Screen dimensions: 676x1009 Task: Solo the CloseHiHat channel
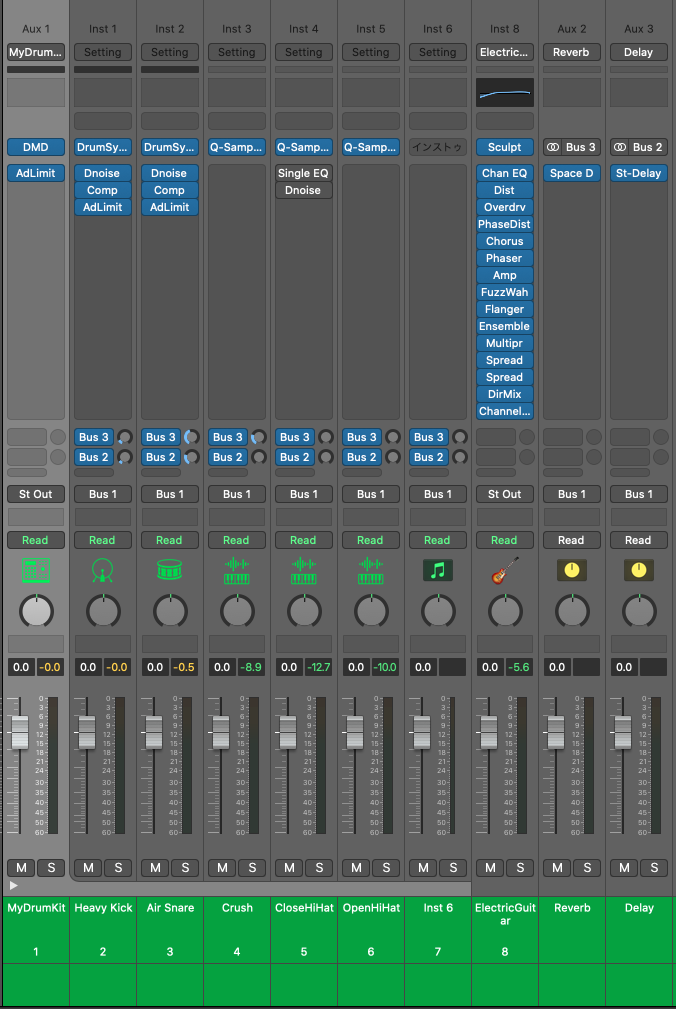click(318, 867)
